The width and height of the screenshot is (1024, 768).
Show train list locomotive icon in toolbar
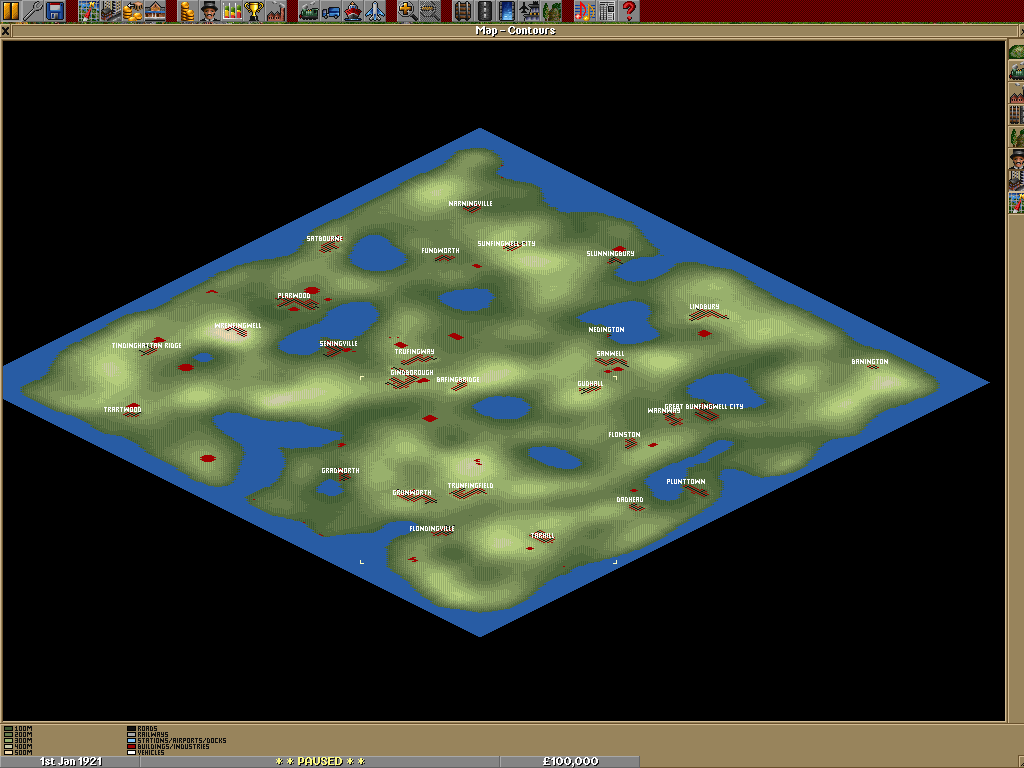coord(309,11)
